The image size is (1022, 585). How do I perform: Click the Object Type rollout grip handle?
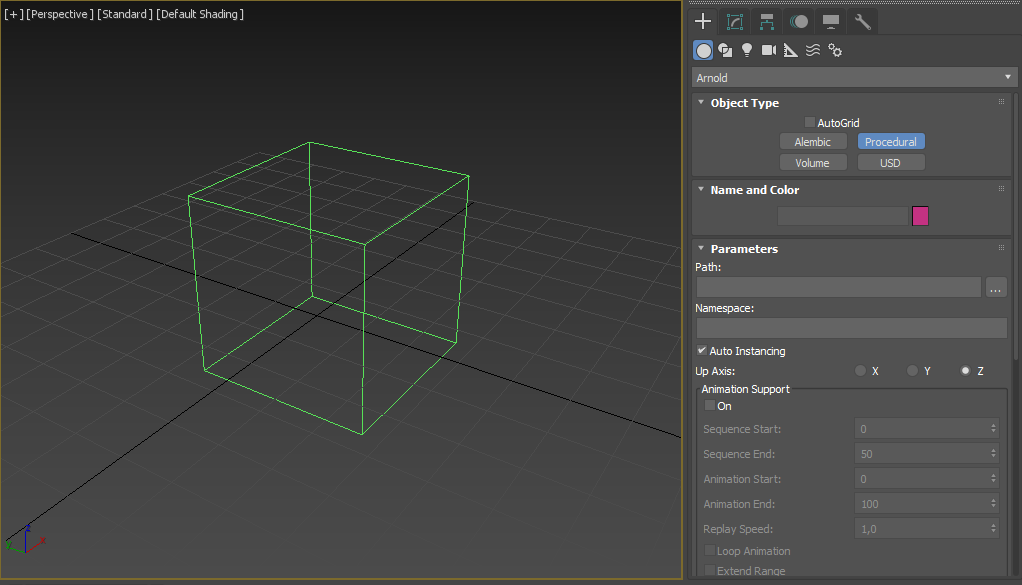[1002, 102]
